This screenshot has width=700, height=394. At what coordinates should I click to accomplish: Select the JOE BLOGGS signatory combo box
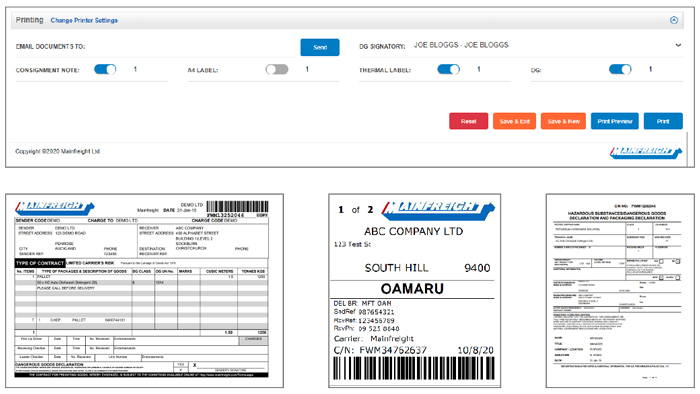coord(545,45)
